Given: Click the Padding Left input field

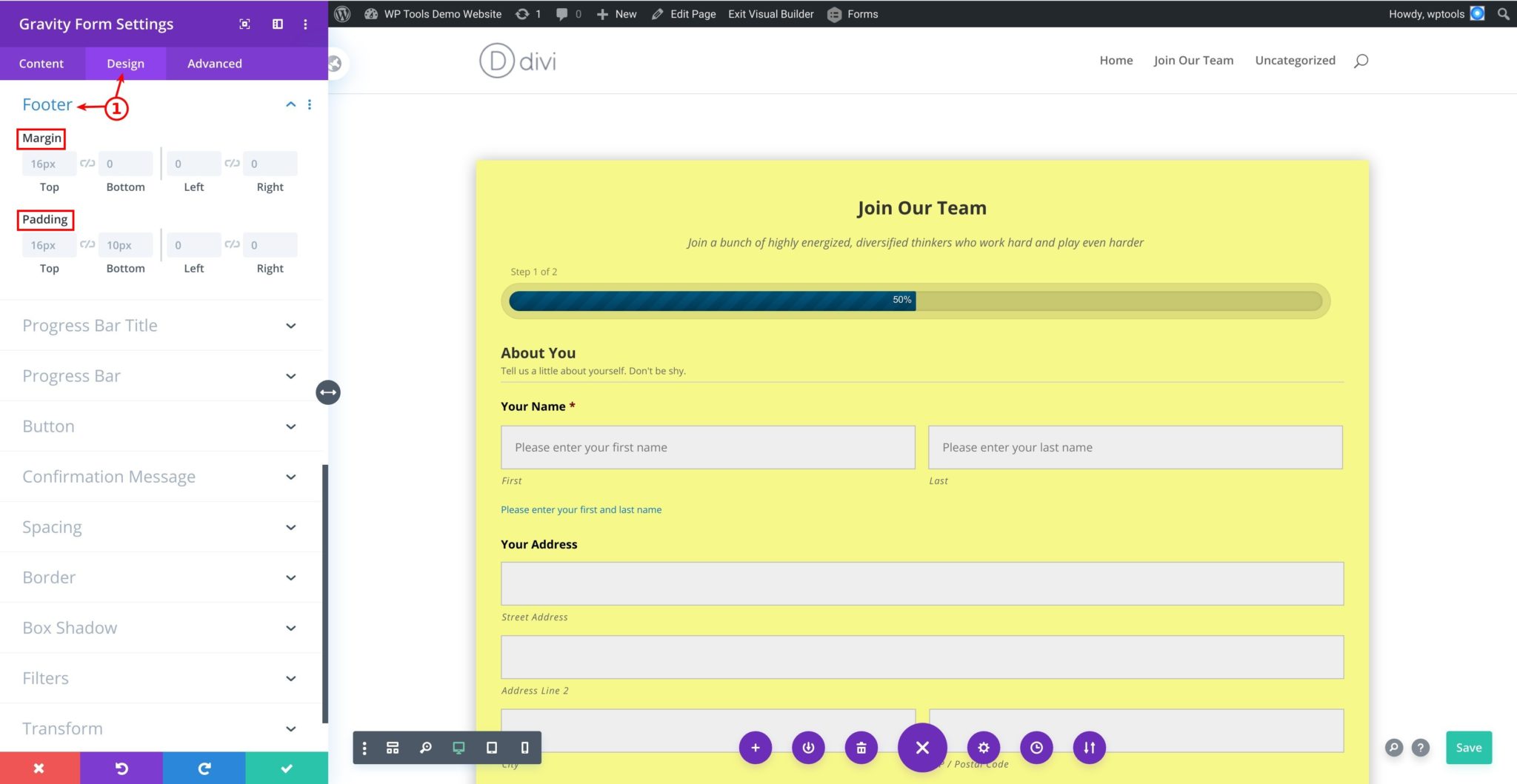Looking at the screenshot, I should coord(194,245).
